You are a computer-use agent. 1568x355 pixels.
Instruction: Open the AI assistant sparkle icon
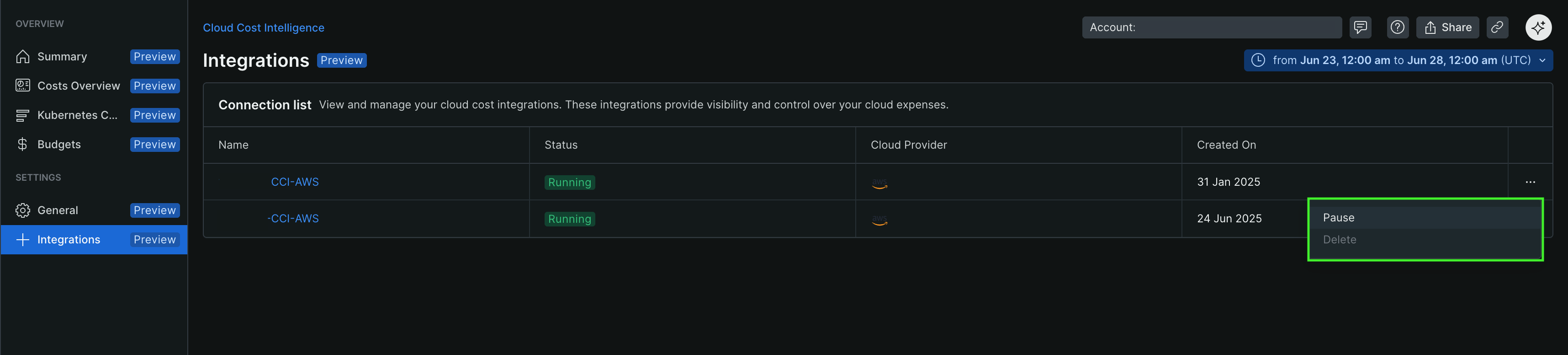[x=1538, y=27]
